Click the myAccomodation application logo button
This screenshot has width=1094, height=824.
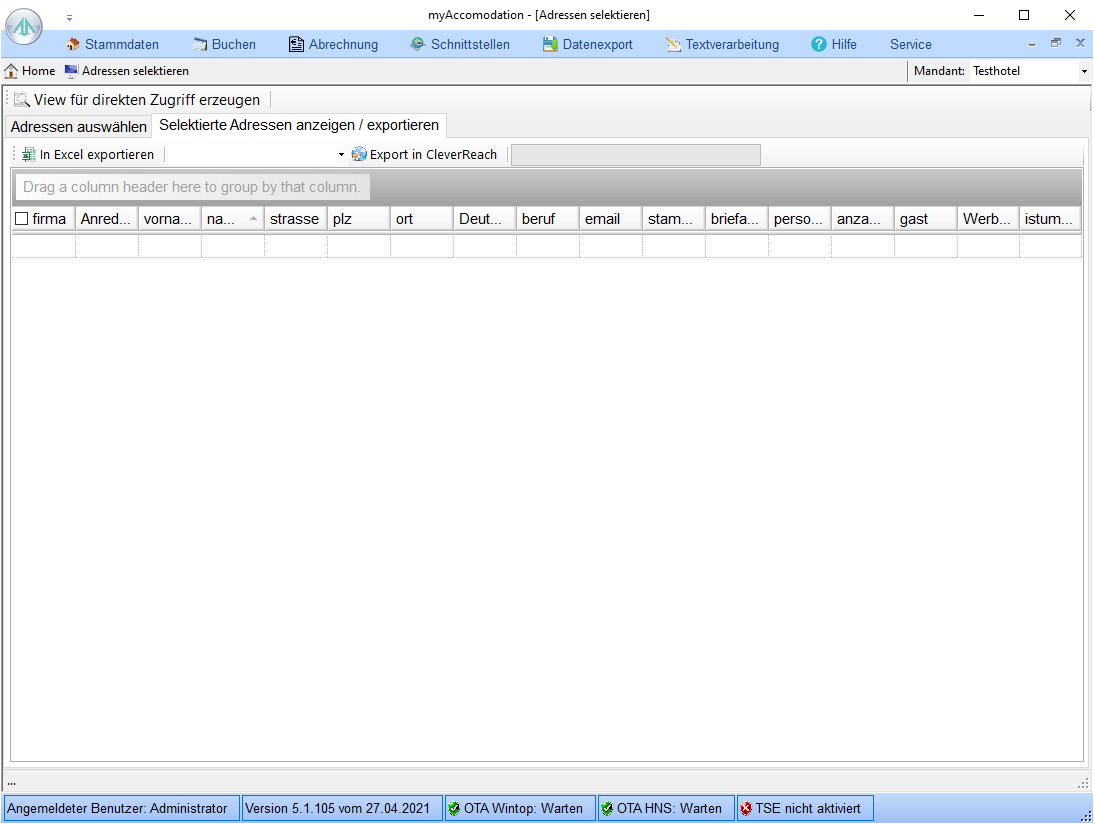(24, 26)
